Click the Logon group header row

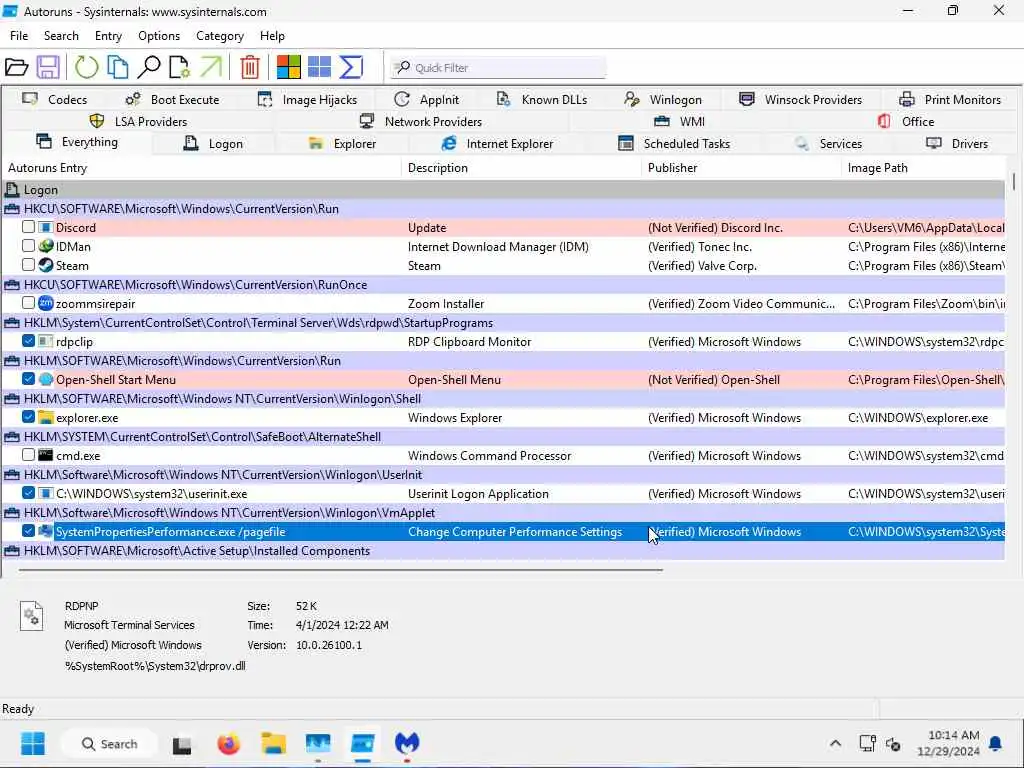pos(503,190)
